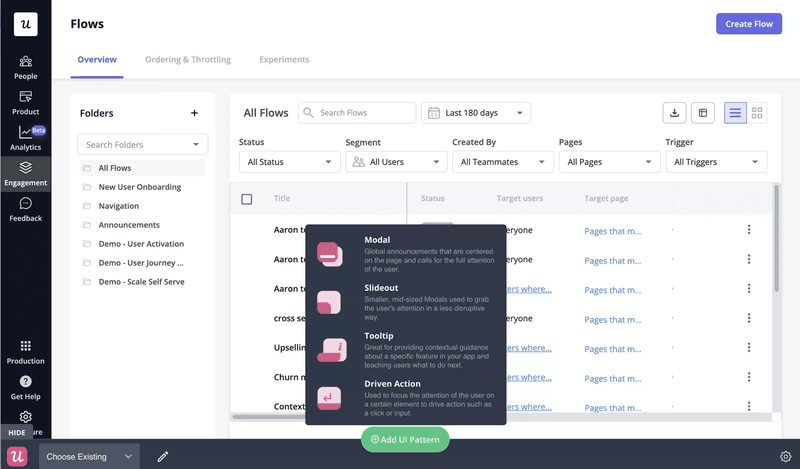Viewport: 800px width, 469px height.
Task: Choose Modal from the pattern menu
Action: pos(406,254)
